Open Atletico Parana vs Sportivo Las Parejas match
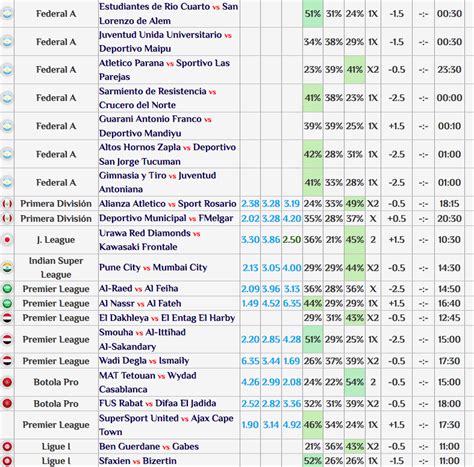 [164, 70]
